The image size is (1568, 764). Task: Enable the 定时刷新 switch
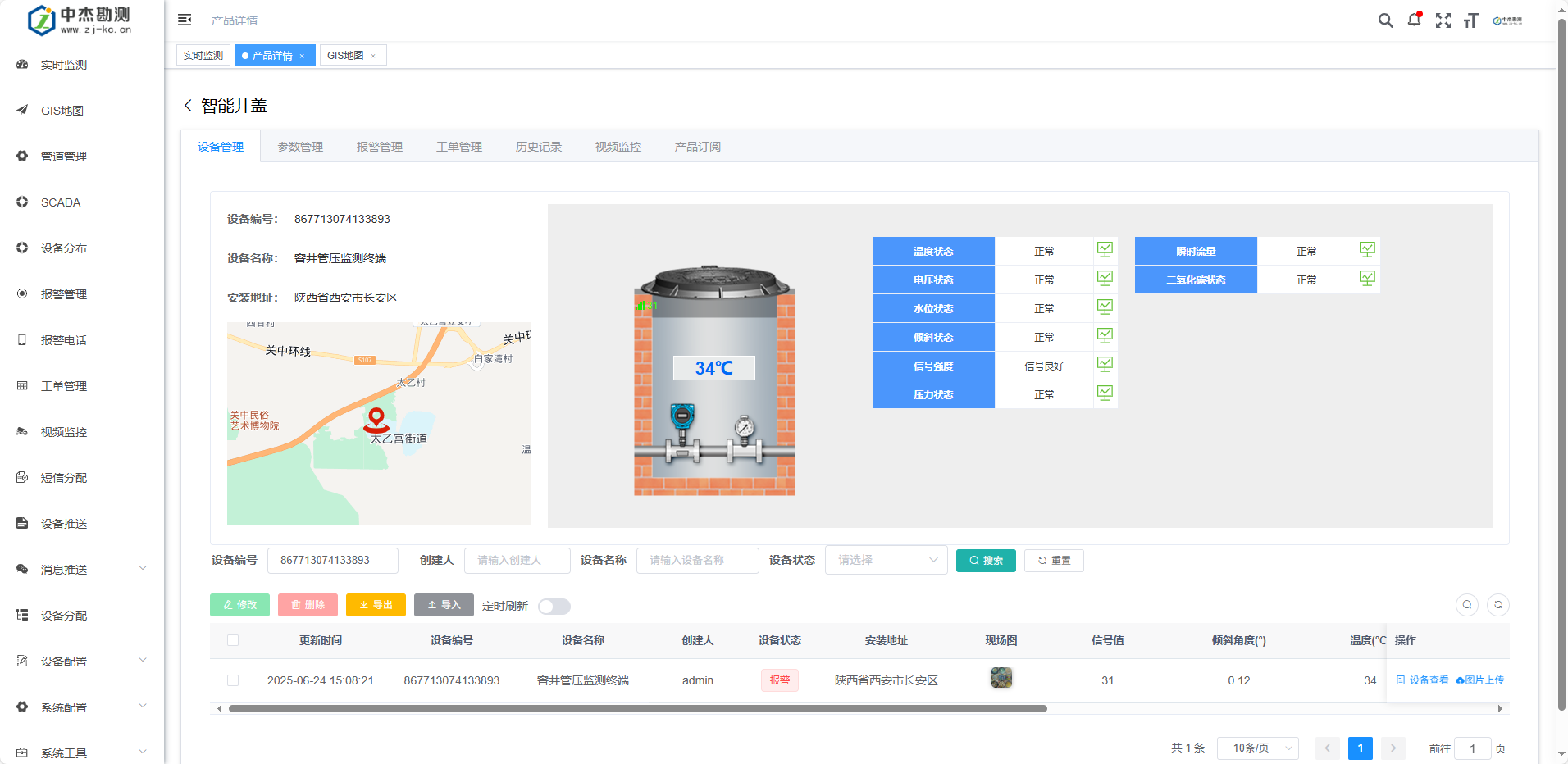tap(554, 606)
